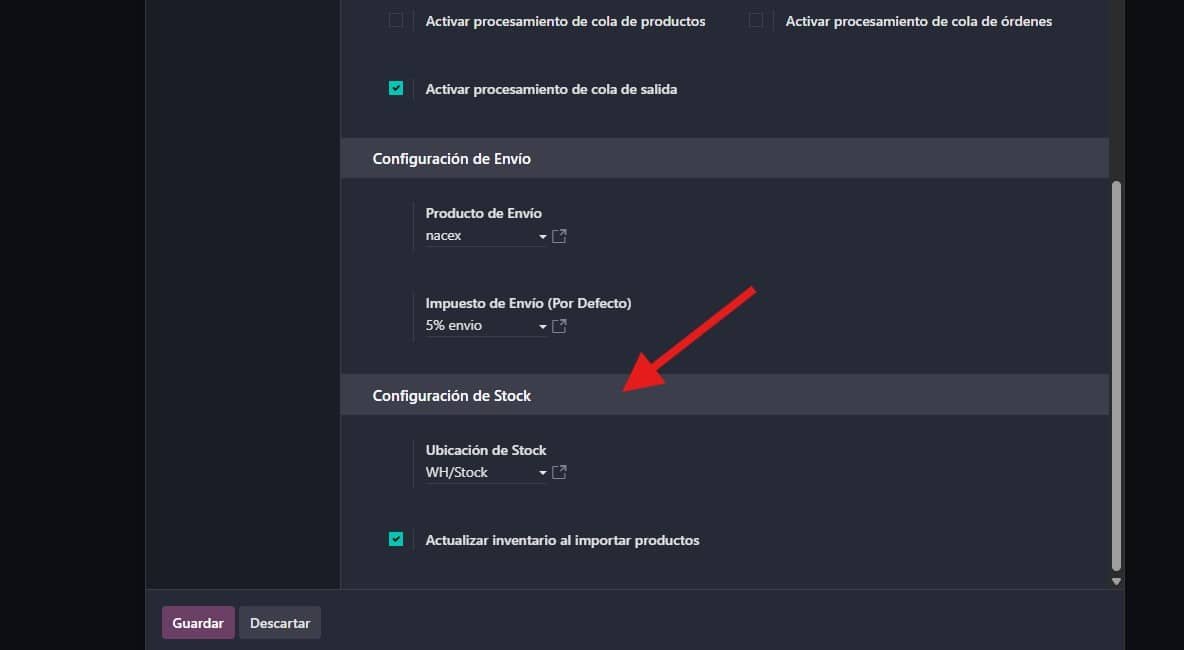Viewport: 1184px width, 650px height.
Task: Click the '5% envio' tax field
Action: pyautogui.click(x=480, y=326)
